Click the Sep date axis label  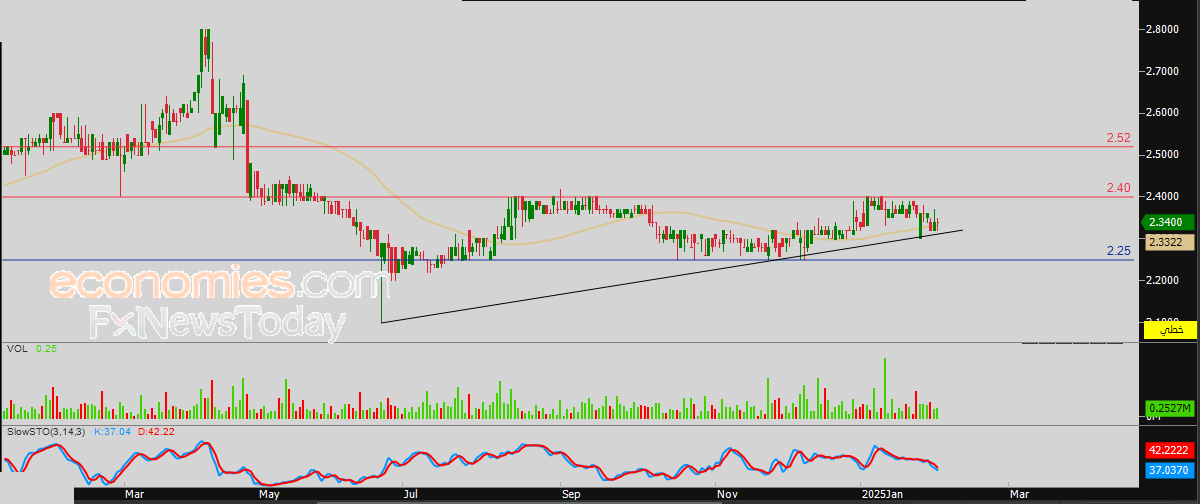570,494
